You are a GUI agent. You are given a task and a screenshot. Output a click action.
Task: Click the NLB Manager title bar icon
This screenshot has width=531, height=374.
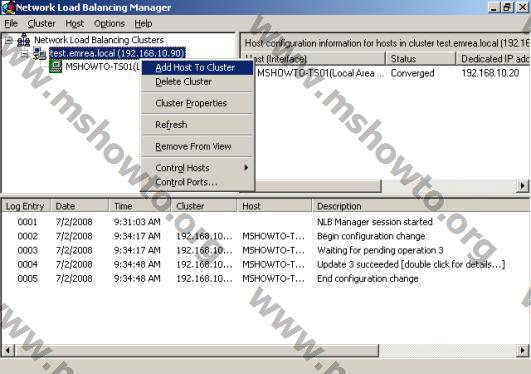8,7
